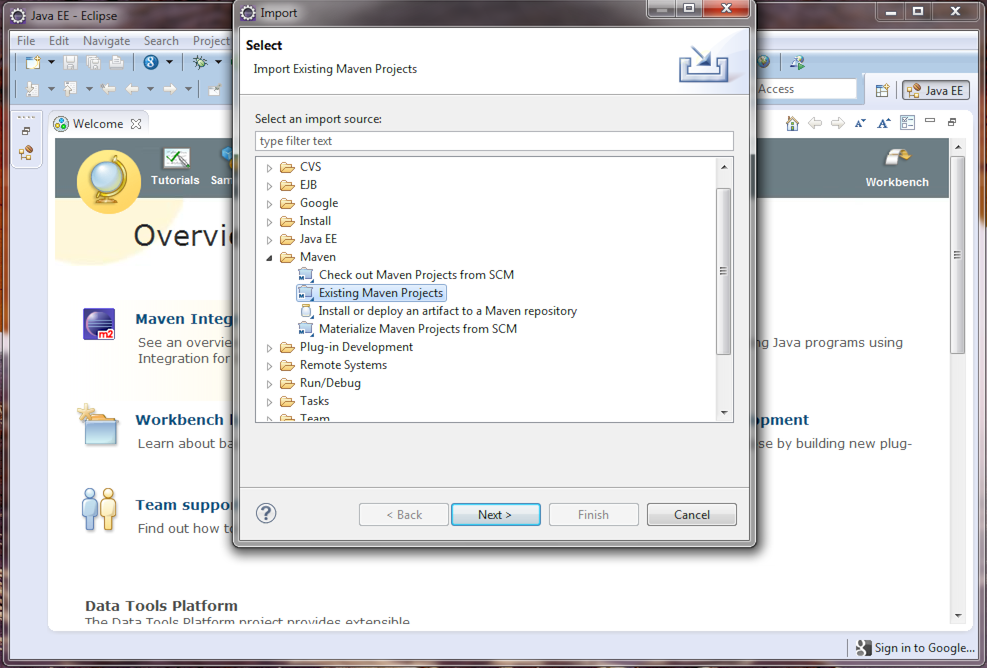The height and width of the screenshot is (668, 987).
Task: Open the Edit menu
Action: [59, 41]
